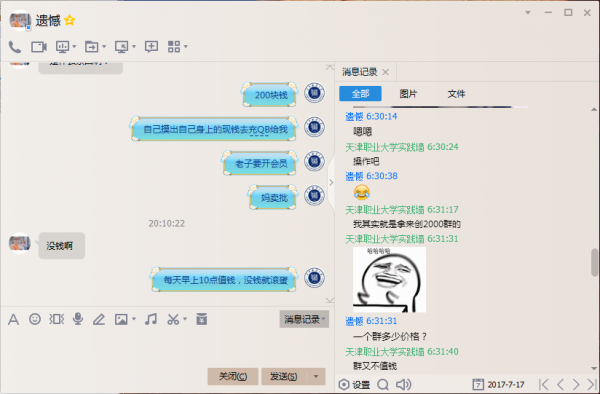Jump to last history page

coord(592,384)
